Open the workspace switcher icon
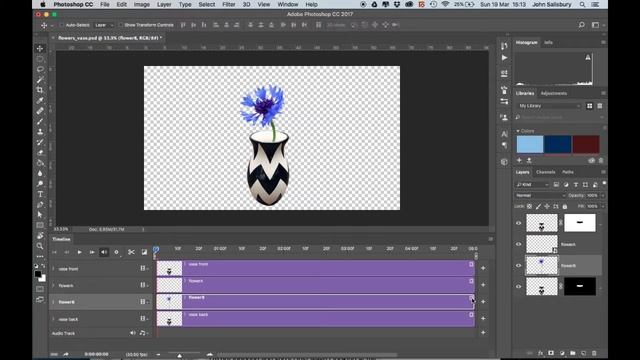 pyautogui.click(x=596, y=25)
